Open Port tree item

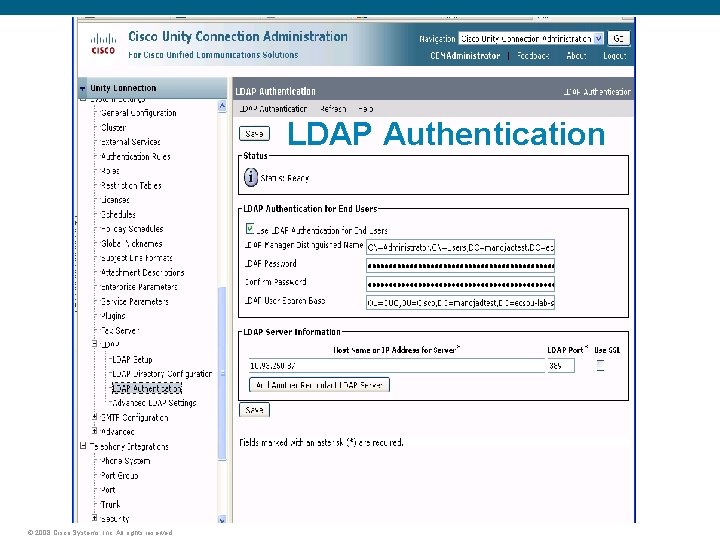[108, 490]
